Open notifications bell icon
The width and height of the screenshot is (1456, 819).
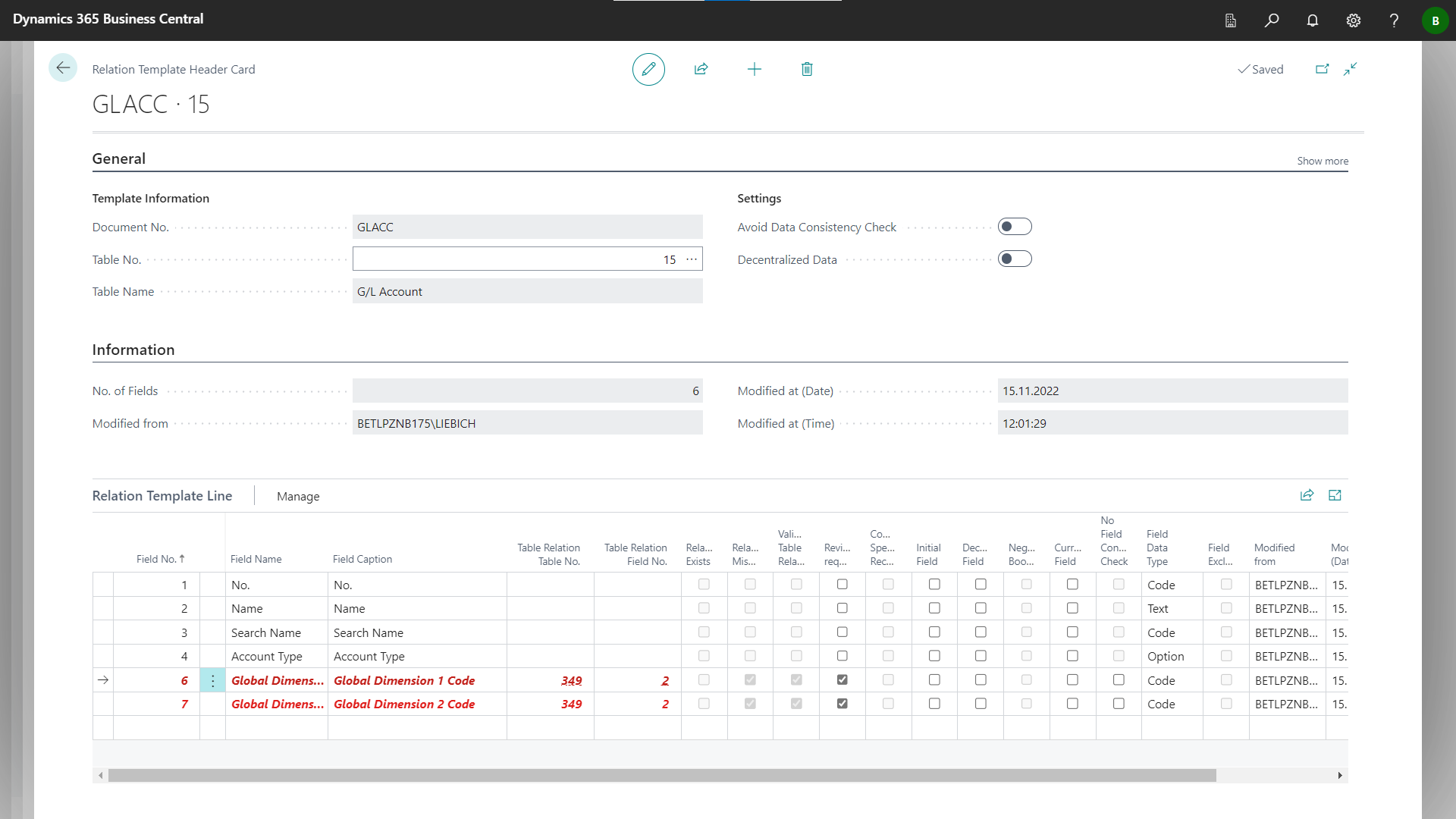pos(1313,20)
